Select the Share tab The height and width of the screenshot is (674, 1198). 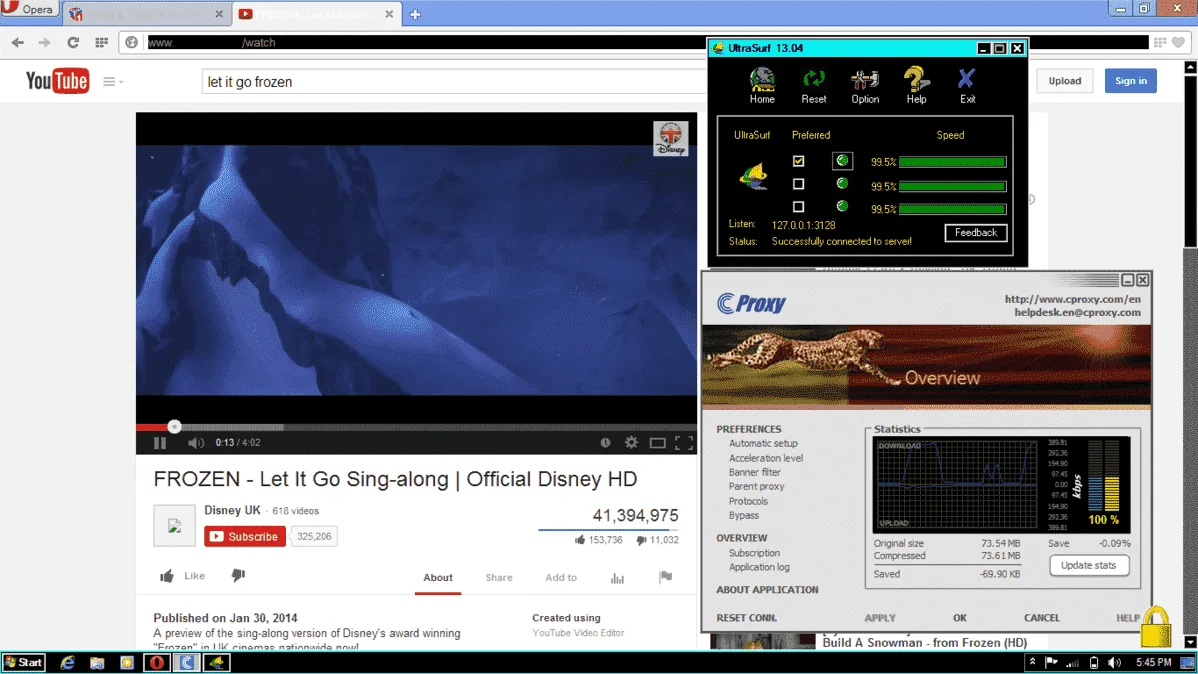[x=499, y=578]
